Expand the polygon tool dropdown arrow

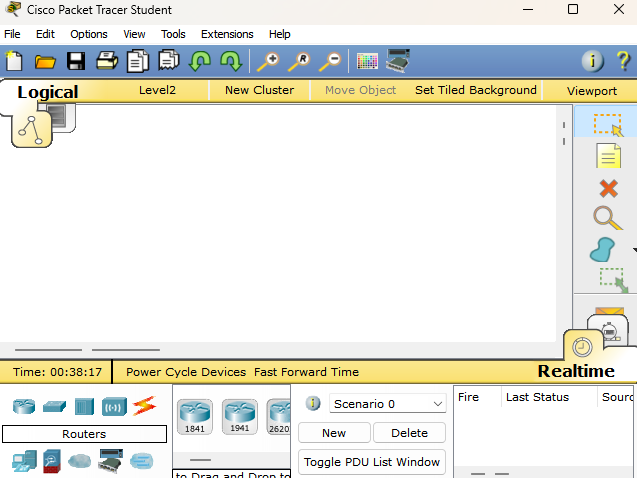(634, 250)
